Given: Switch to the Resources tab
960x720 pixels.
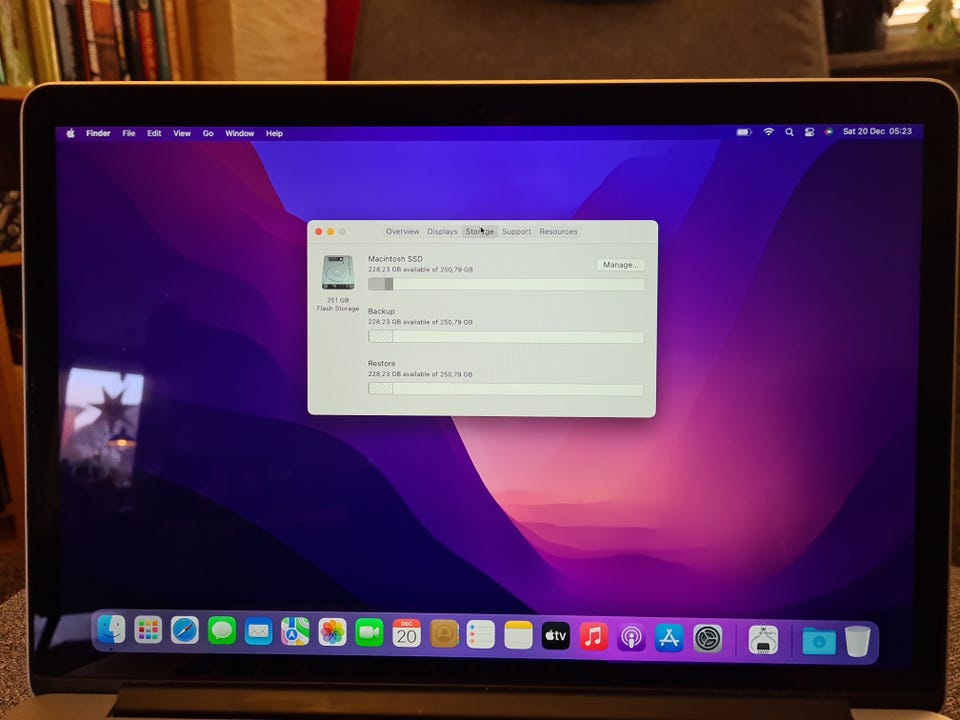Looking at the screenshot, I should tap(558, 231).
